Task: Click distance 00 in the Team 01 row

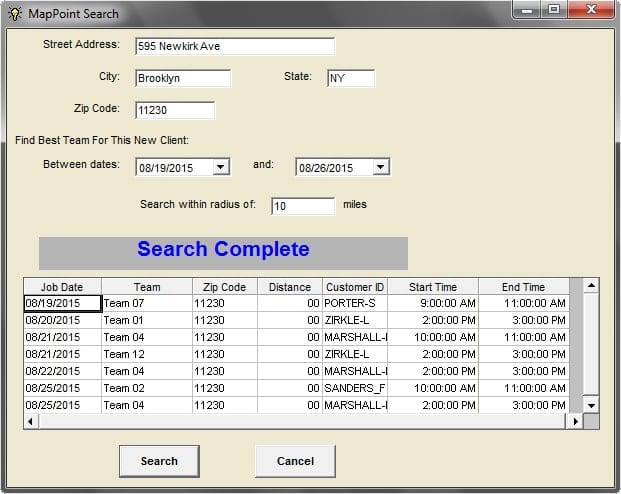Action: [x=290, y=320]
